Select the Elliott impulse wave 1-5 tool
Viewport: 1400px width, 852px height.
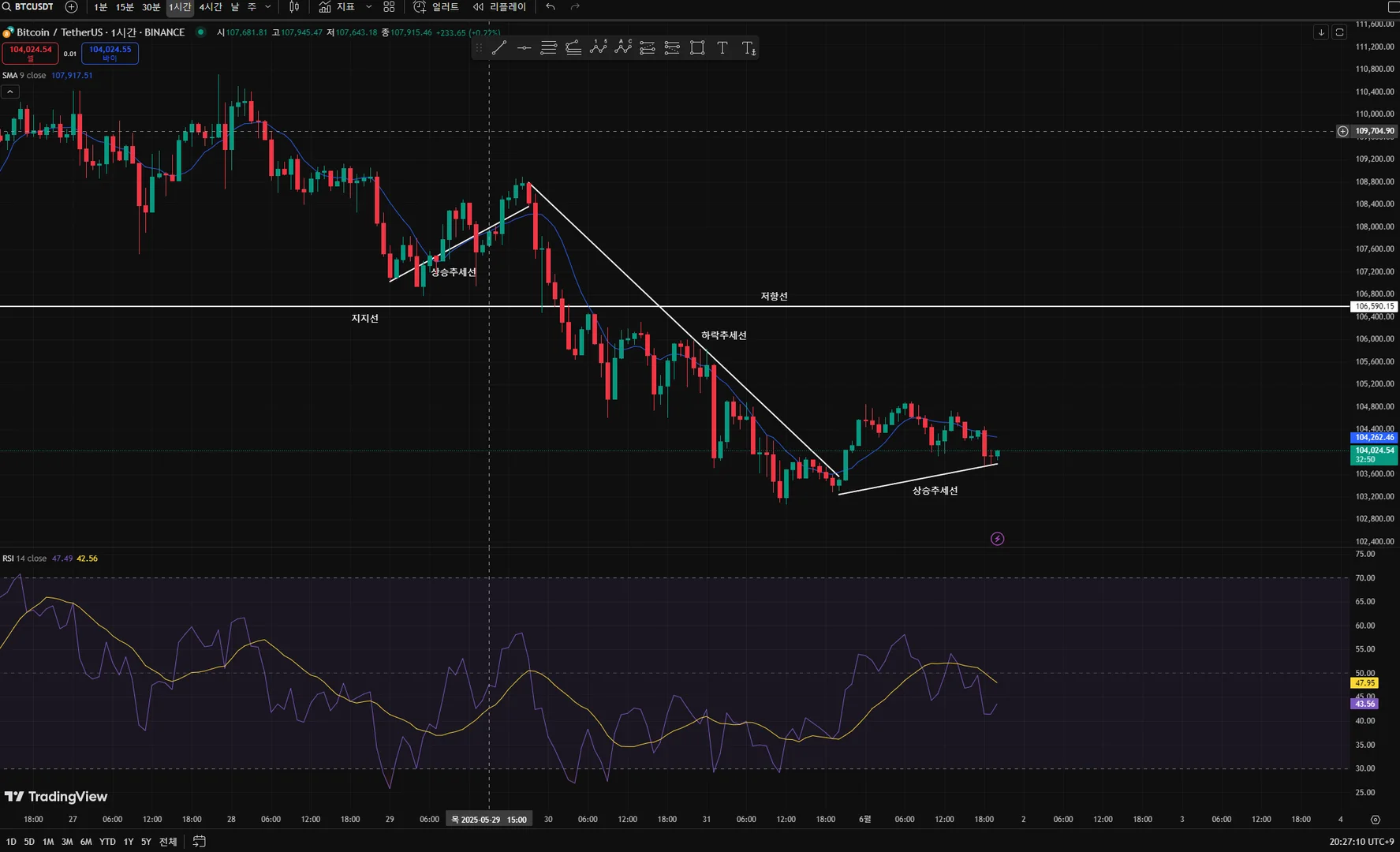tap(599, 48)
